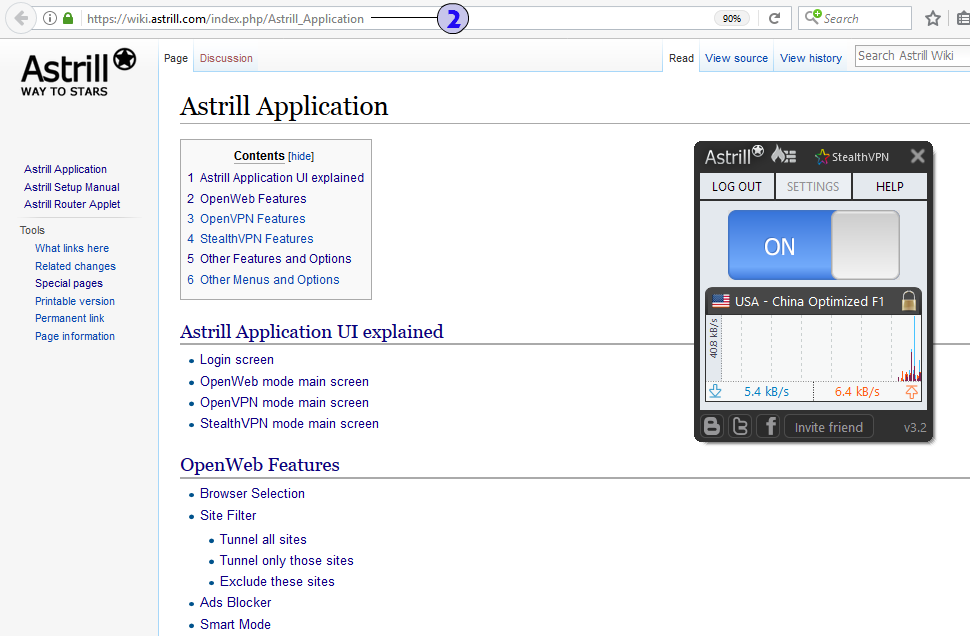
Task: Select the Read tab
Action: [x=681, y=58]
